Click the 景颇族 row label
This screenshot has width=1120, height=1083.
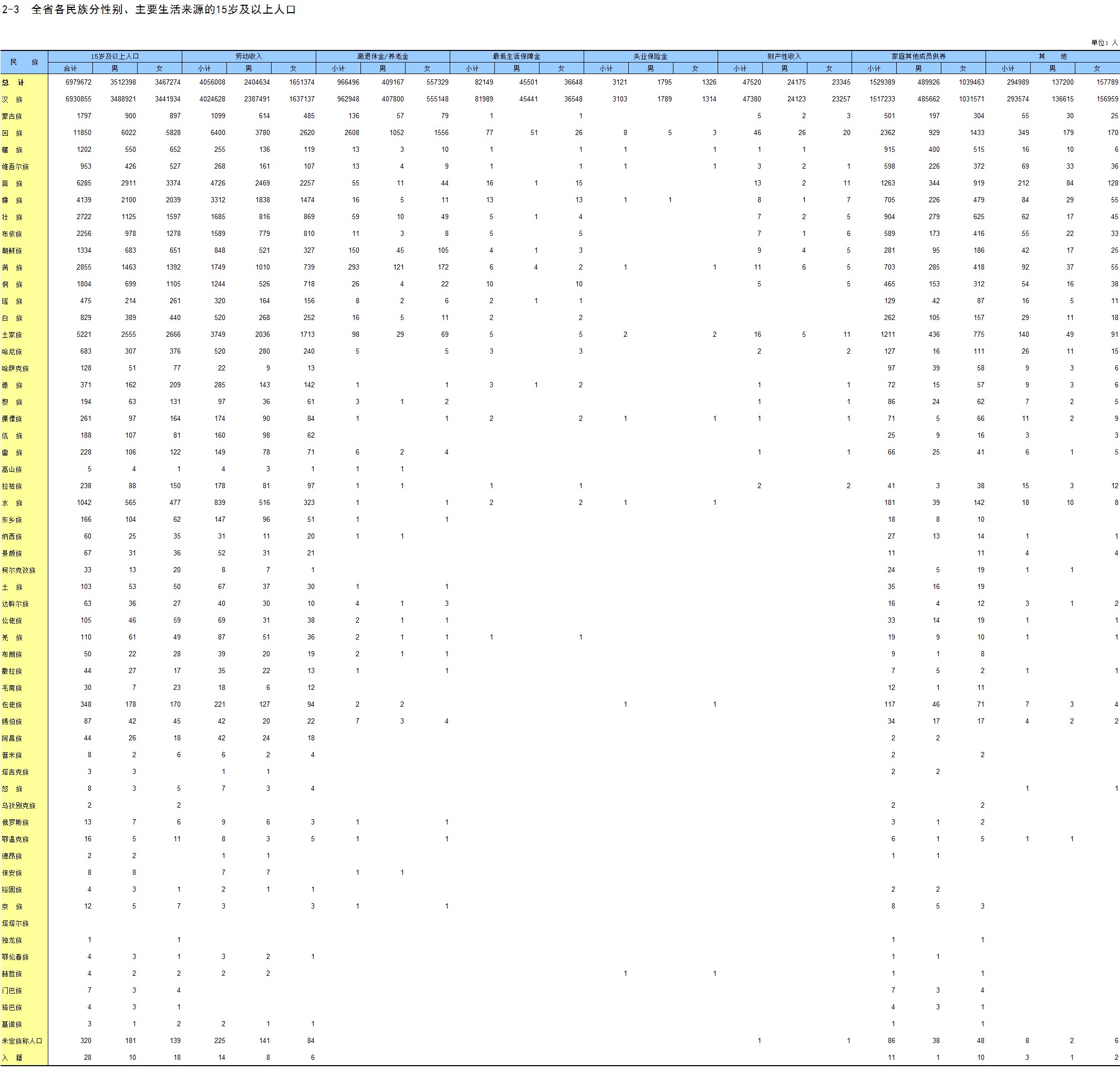pos(12,553)
